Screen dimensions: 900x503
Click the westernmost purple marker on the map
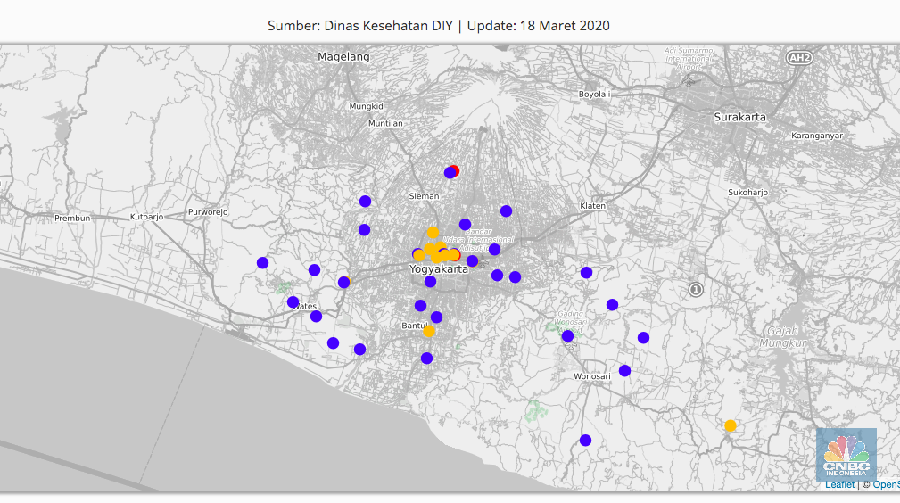[x=262, y=262]
